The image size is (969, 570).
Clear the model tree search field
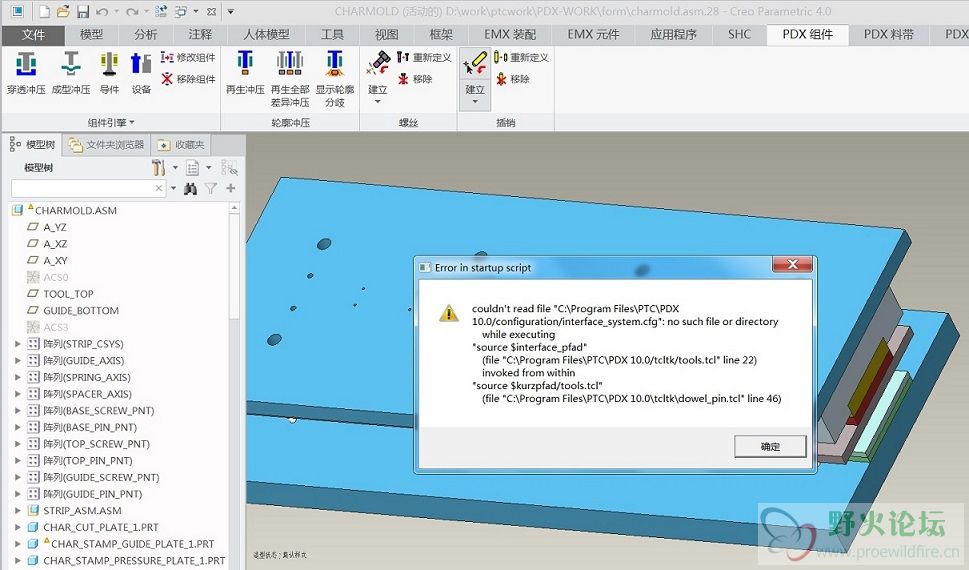coord(159,188)
